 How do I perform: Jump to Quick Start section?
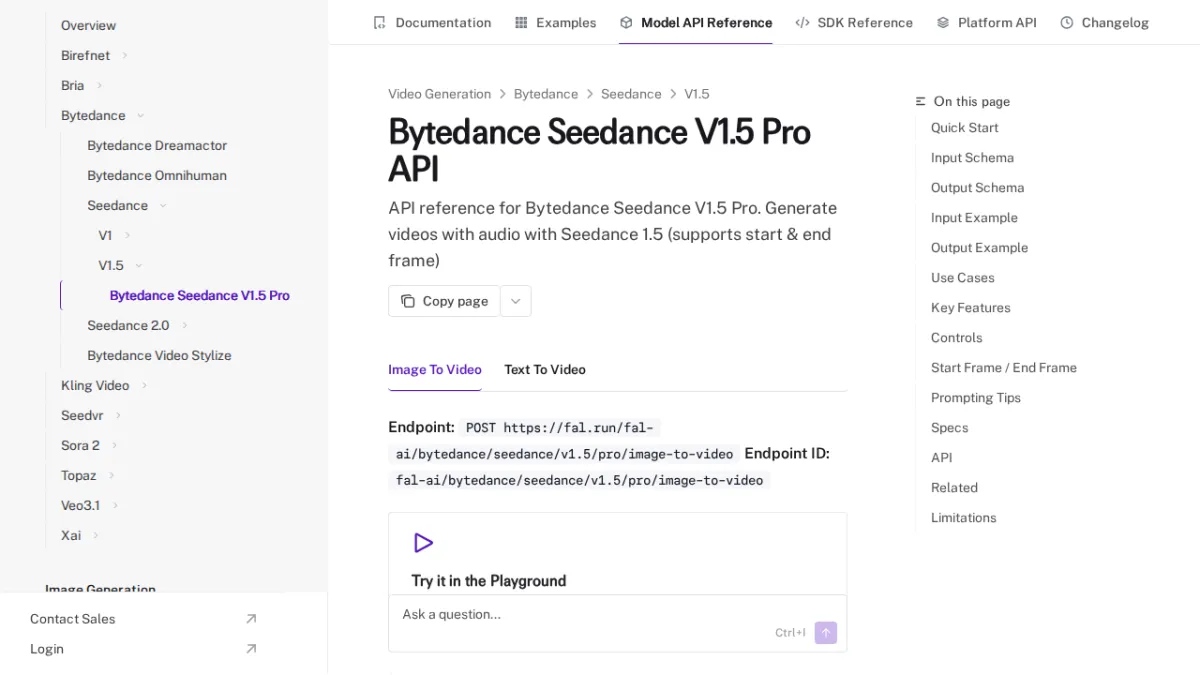pos(965,127)
